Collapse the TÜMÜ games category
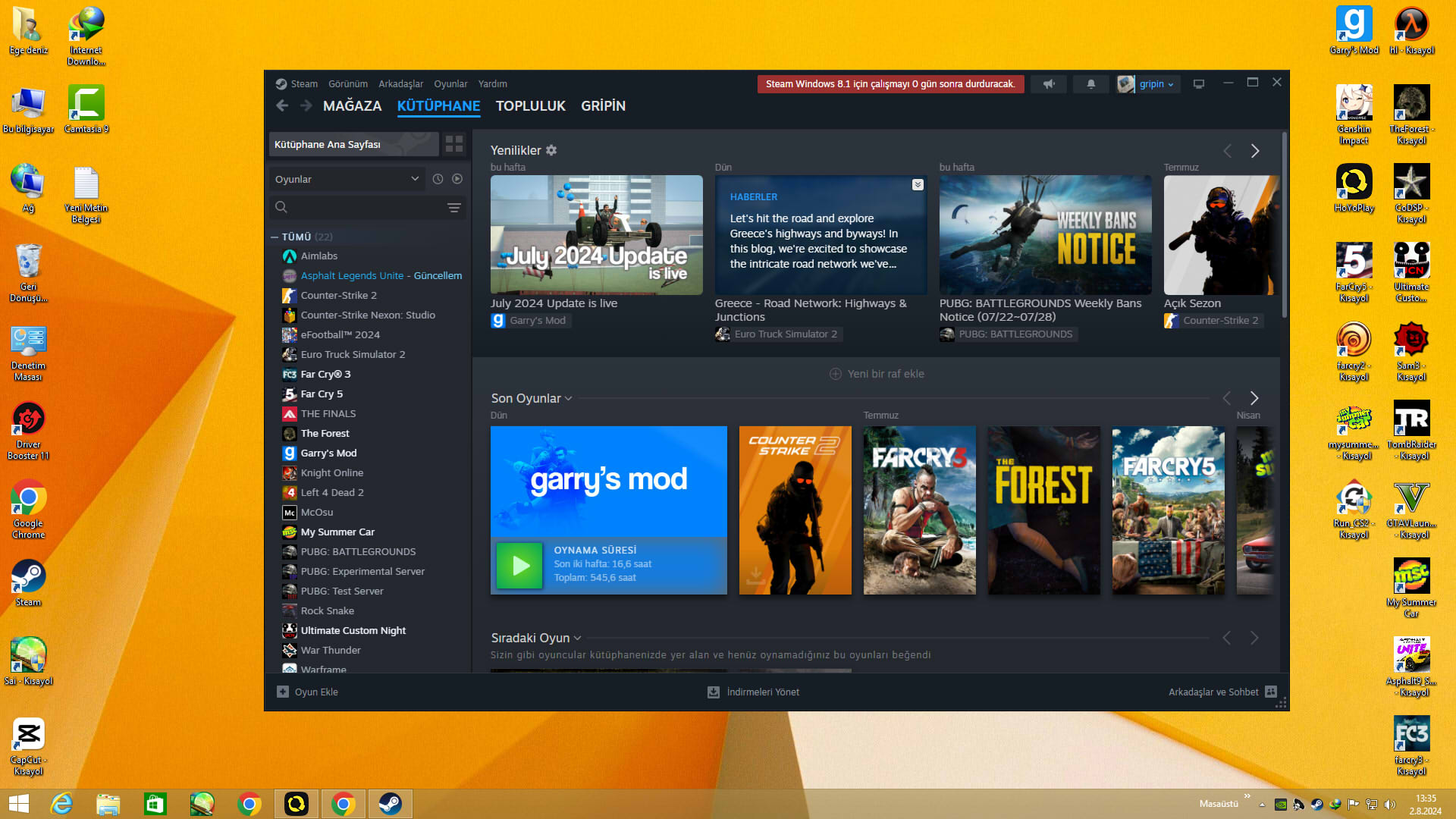The width and height of the screenshot is (1456, 819). [x=275, y=237]
